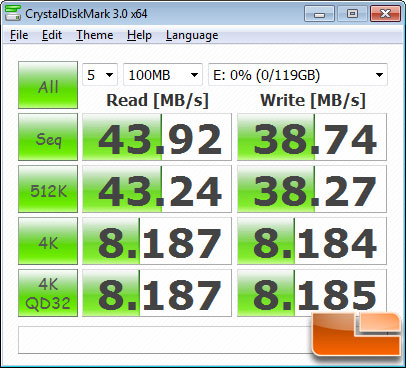Click the 512K write result 38.27
406x368 pixels.
pyautogui.click(x=312, y=189)
